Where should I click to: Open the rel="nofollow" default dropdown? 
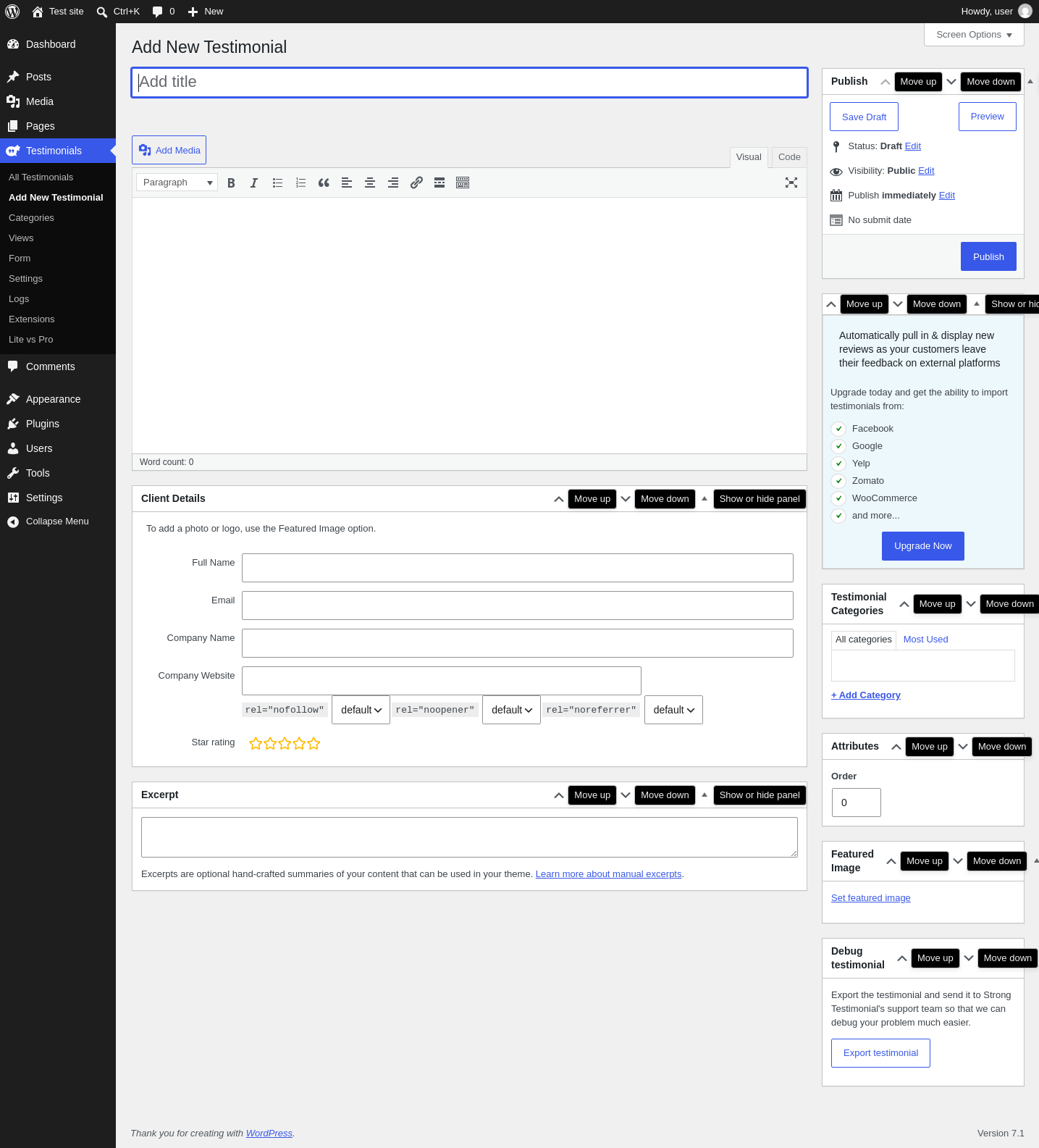[x=361, y=710]
